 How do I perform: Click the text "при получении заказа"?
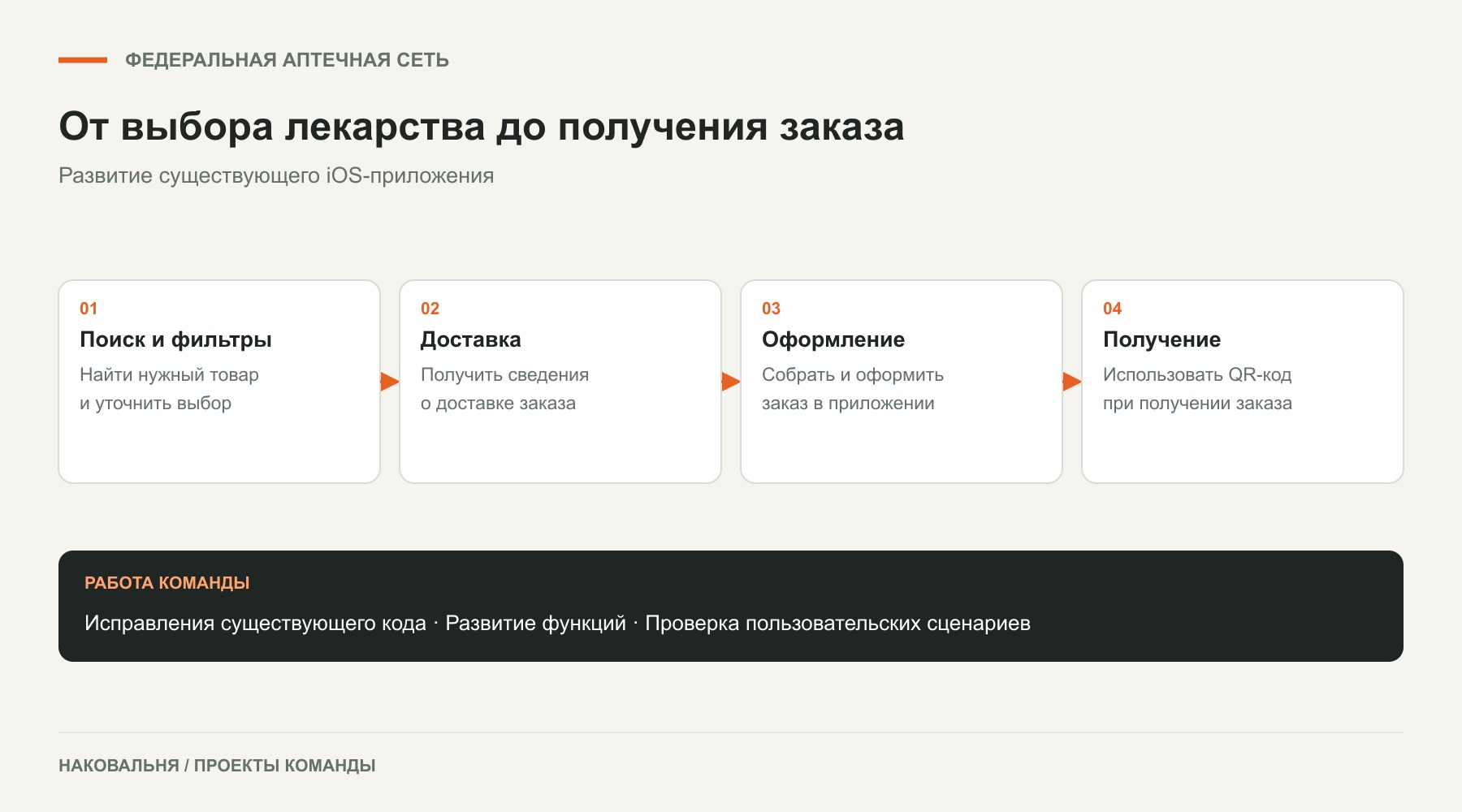[x=1197, y=404]
